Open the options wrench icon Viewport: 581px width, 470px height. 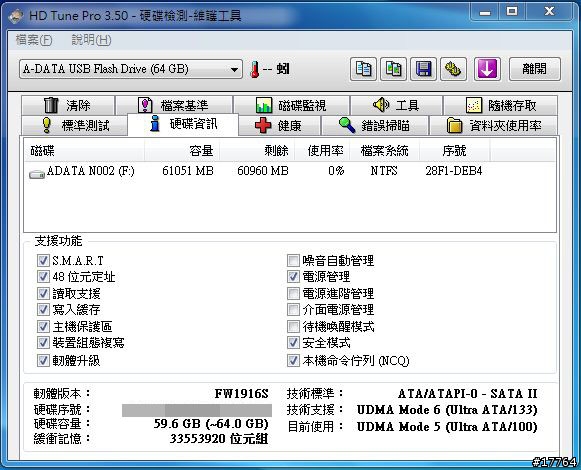(453, 69)
